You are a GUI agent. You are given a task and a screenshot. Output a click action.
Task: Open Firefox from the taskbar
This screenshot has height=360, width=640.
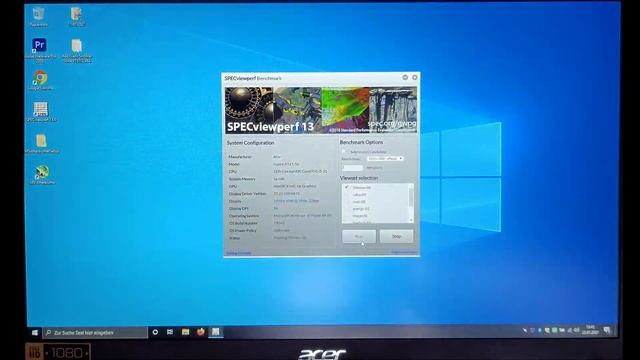200,332
